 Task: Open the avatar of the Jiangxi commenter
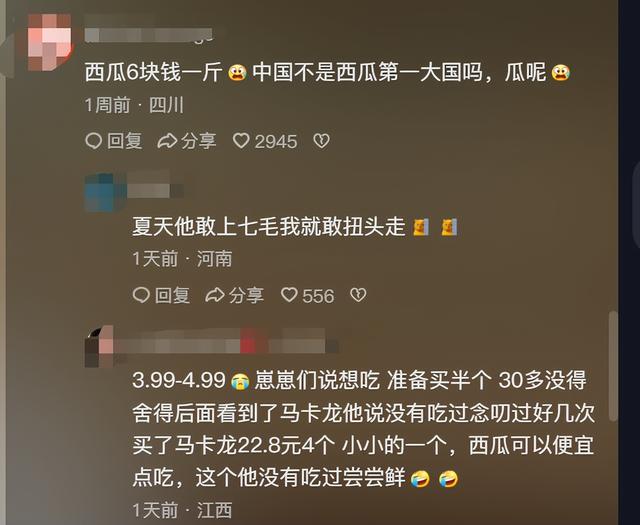tap(100, 347)
